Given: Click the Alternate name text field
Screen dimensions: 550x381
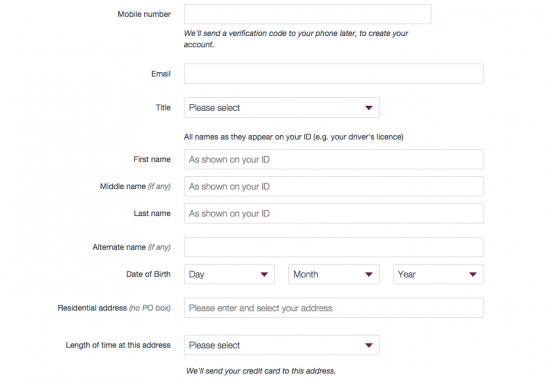Looking at the screenshot, I should point(334,247).
